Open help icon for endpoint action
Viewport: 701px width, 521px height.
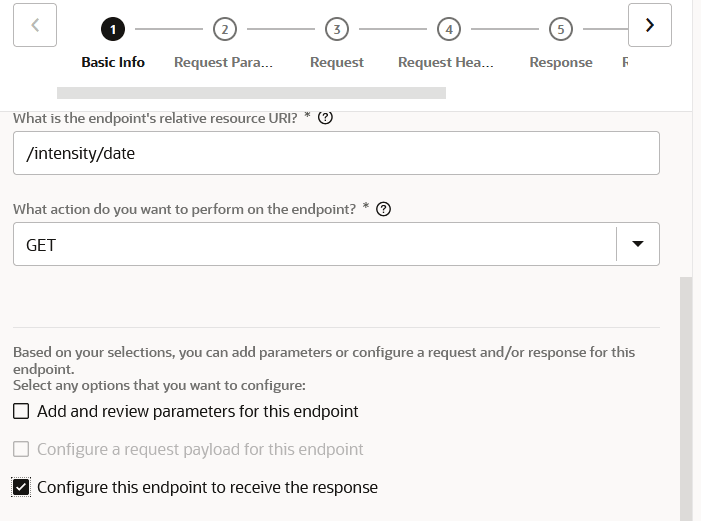[x=383, y=210]
